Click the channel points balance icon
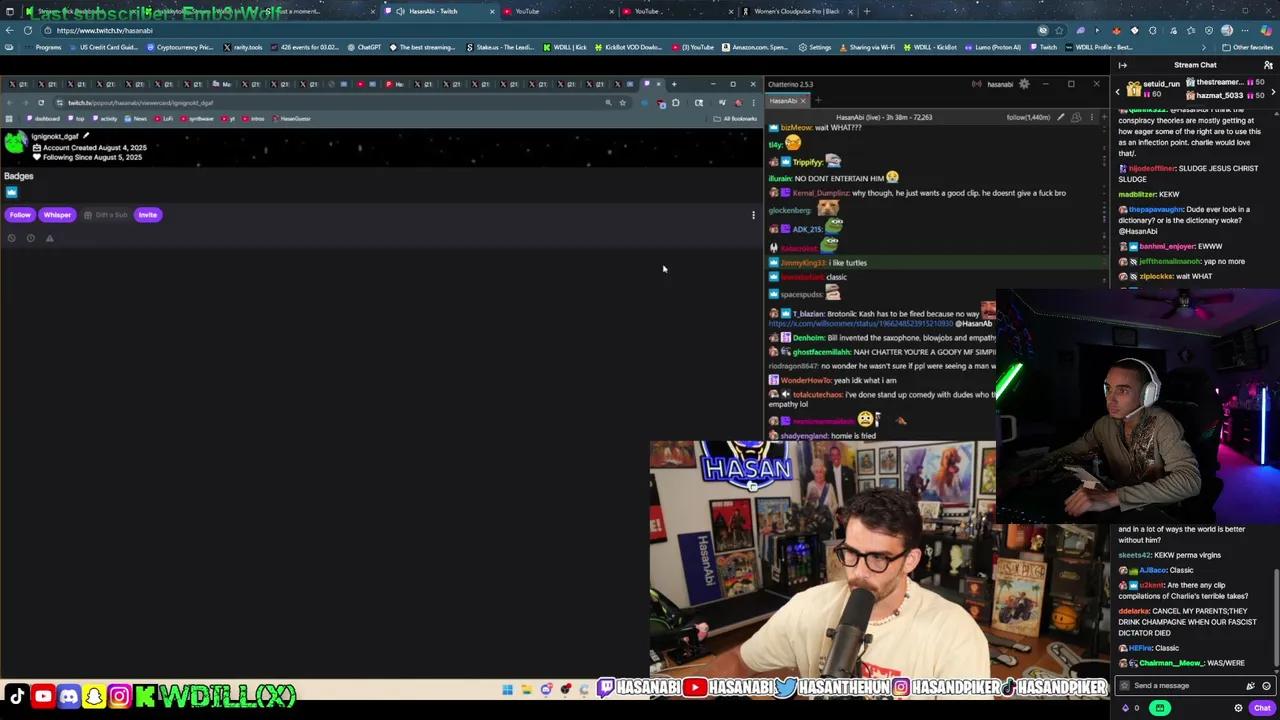The height and width of the screenshot is (720, 1280). (1130, 708)
